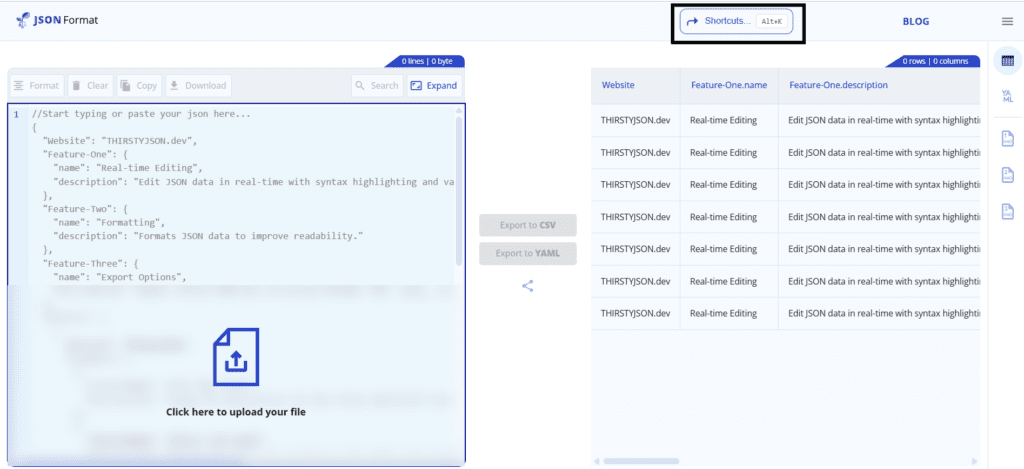This screenshot has width=1024, height=469.
Task: Click the "//Start typing or paste" placeholder line
Action: (141, 114)
